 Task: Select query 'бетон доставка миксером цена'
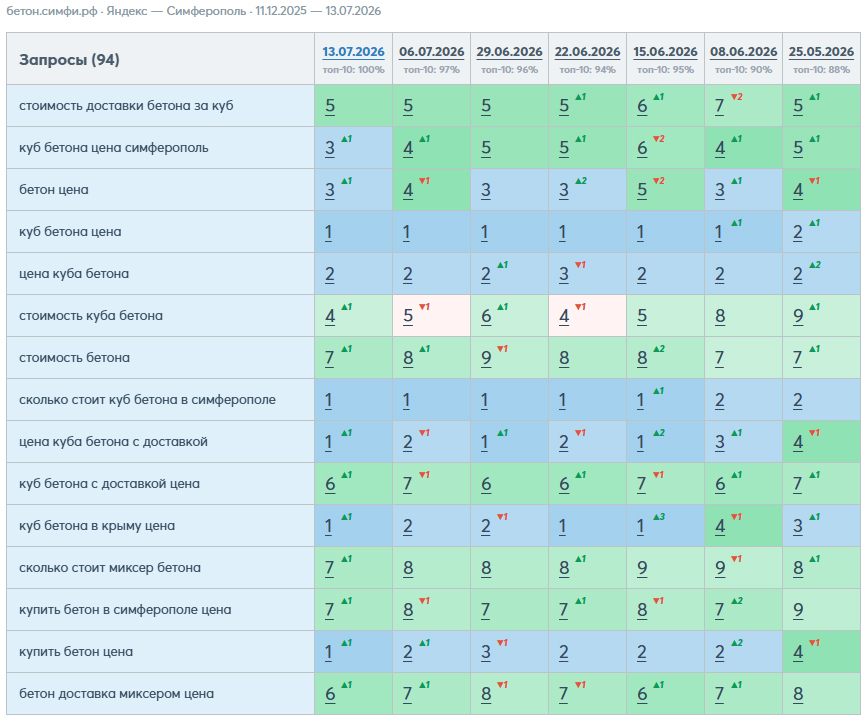coord(117,693)
